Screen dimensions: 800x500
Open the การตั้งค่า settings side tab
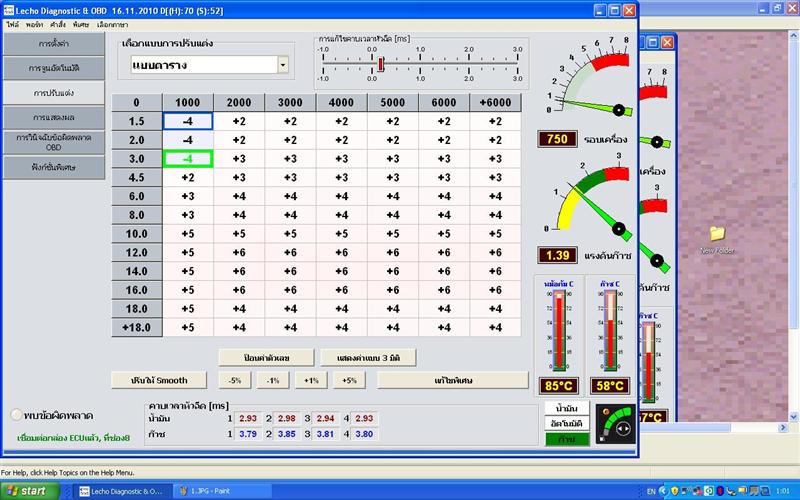pyautogui.click(x=54, y=44)
